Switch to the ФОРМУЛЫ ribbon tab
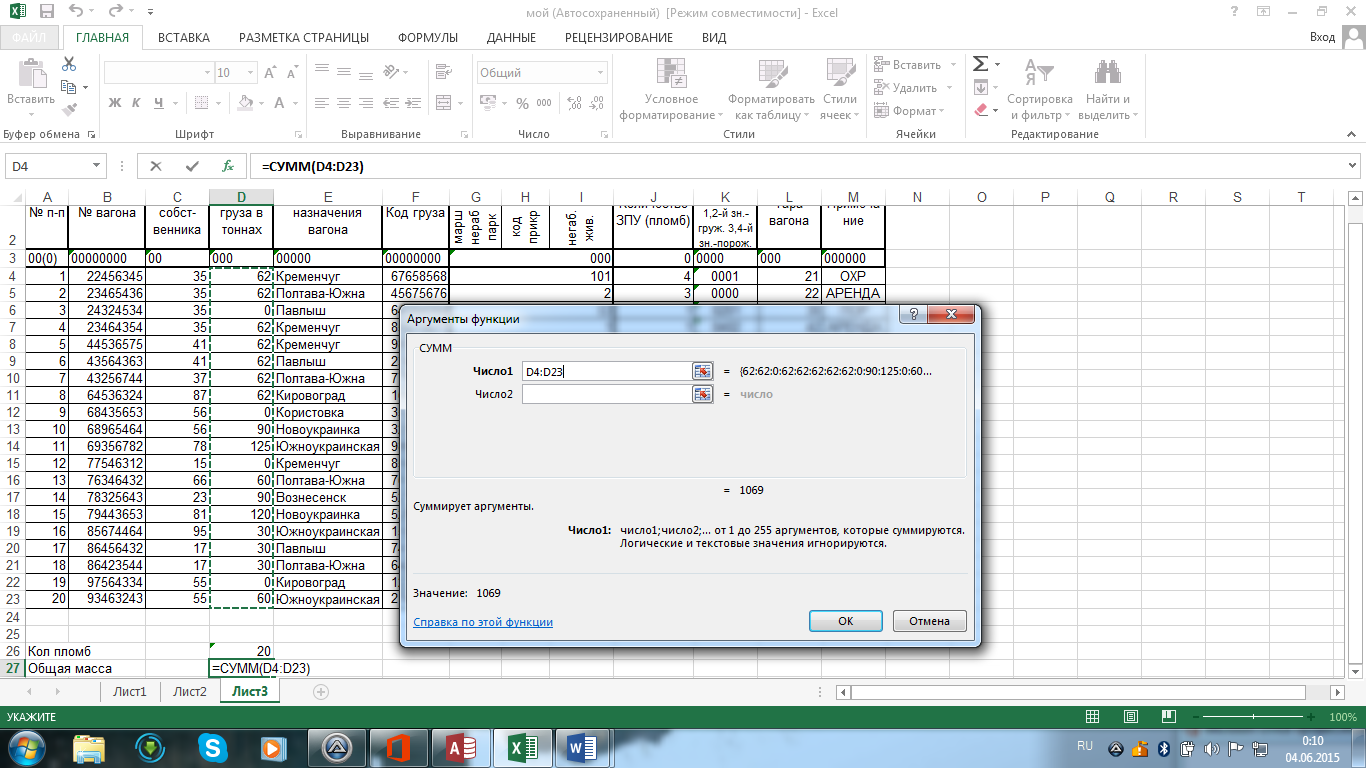 428,38
